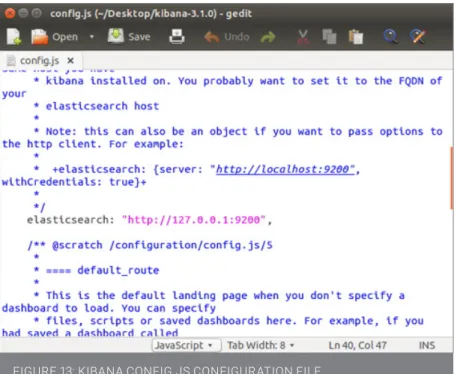
Task: Print the document with printer icon
Action: tap(177, 37)
